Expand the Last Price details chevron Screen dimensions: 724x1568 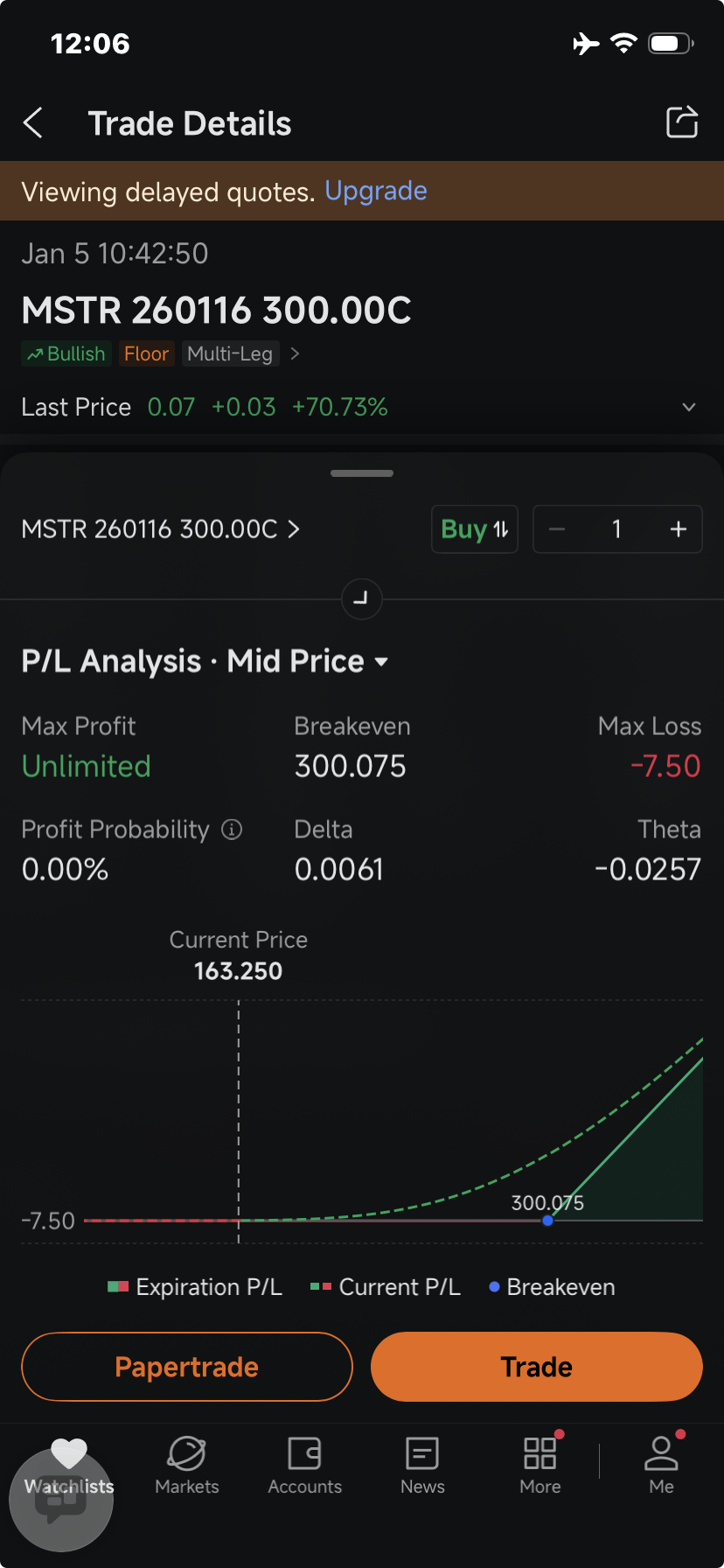[689, 407]
